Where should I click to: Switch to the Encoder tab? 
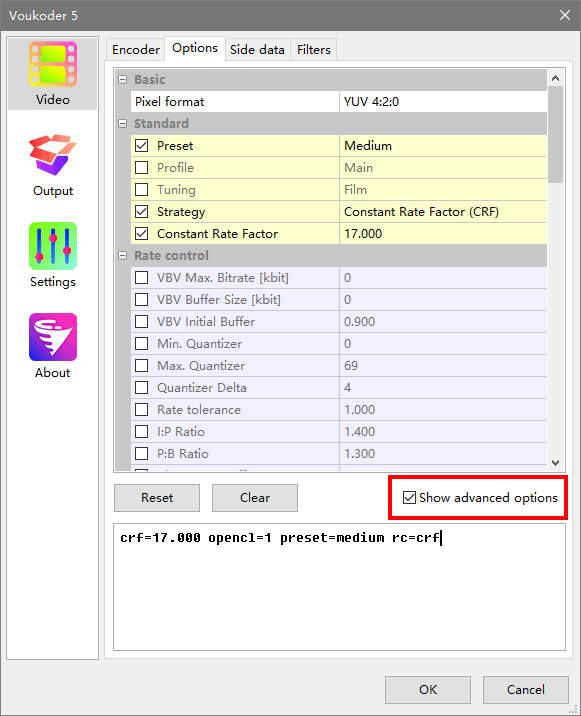[x=136, y=49]
